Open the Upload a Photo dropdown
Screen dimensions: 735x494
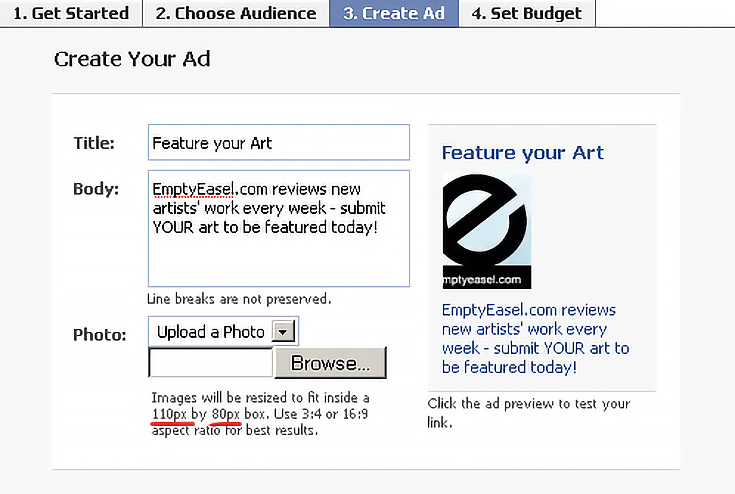tap(223, 332)
